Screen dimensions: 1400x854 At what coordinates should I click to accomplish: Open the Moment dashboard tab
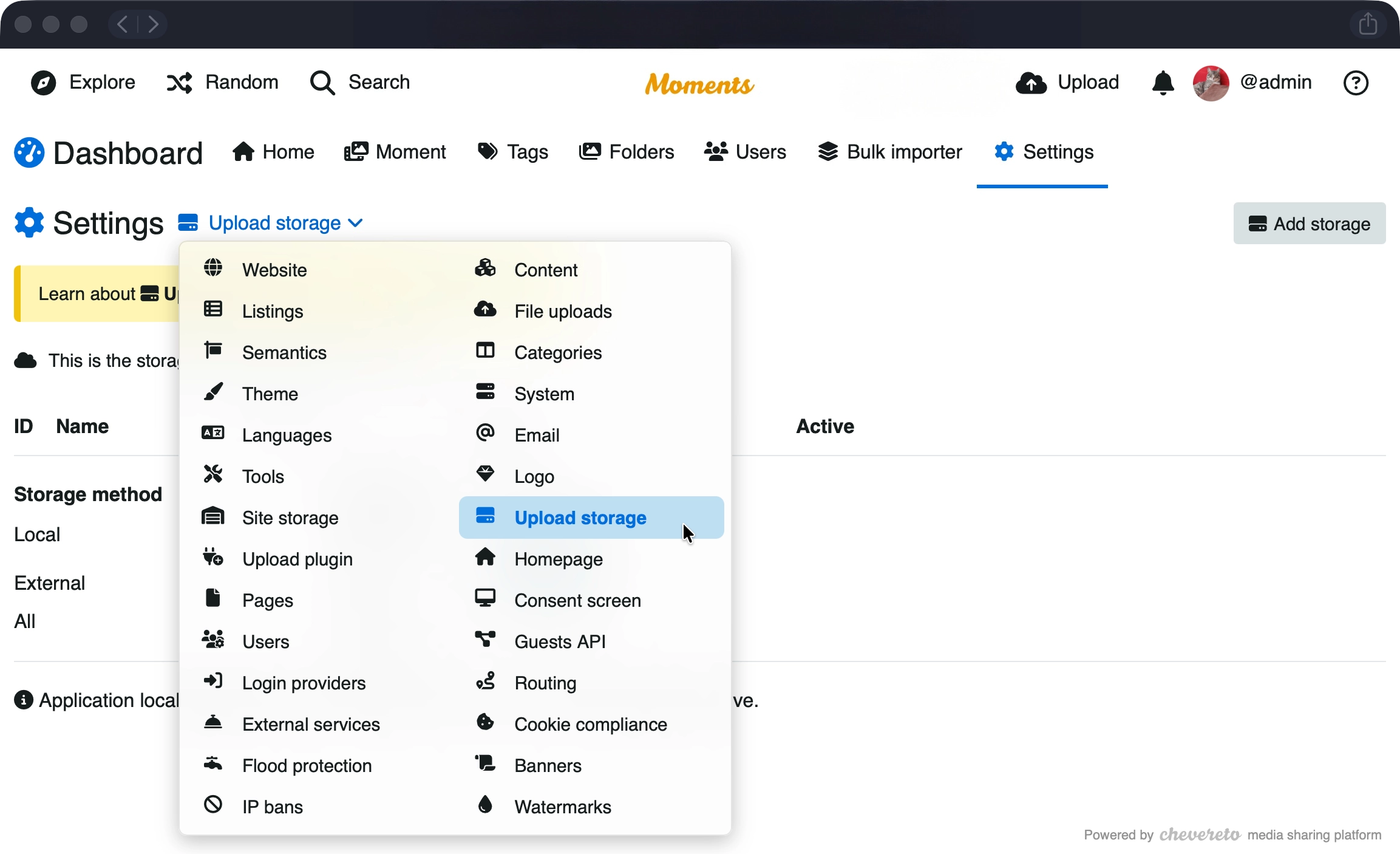(395, 152)
